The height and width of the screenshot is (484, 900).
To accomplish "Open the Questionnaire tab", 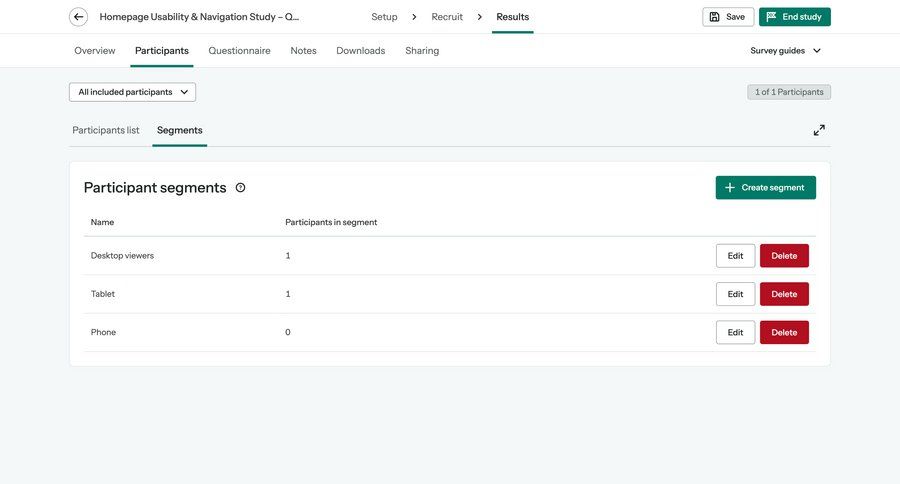I will [239, 51].
